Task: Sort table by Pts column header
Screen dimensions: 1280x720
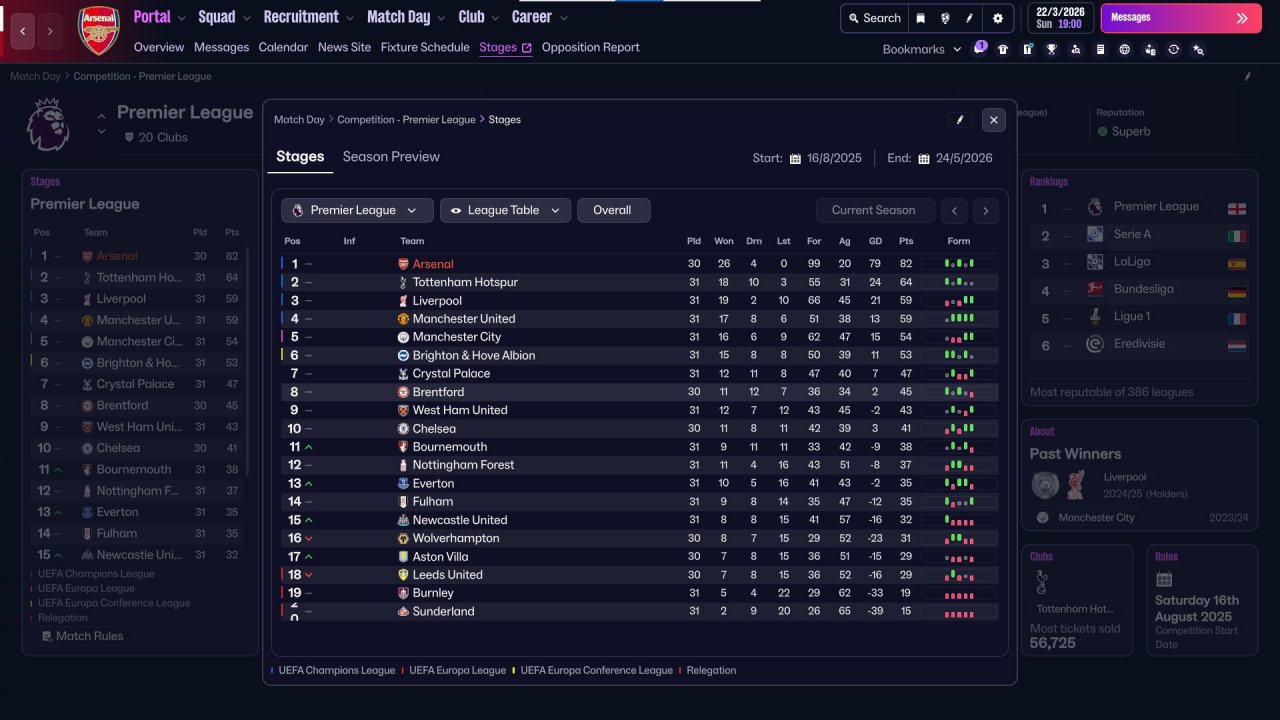Action: [x=906, y=241]
